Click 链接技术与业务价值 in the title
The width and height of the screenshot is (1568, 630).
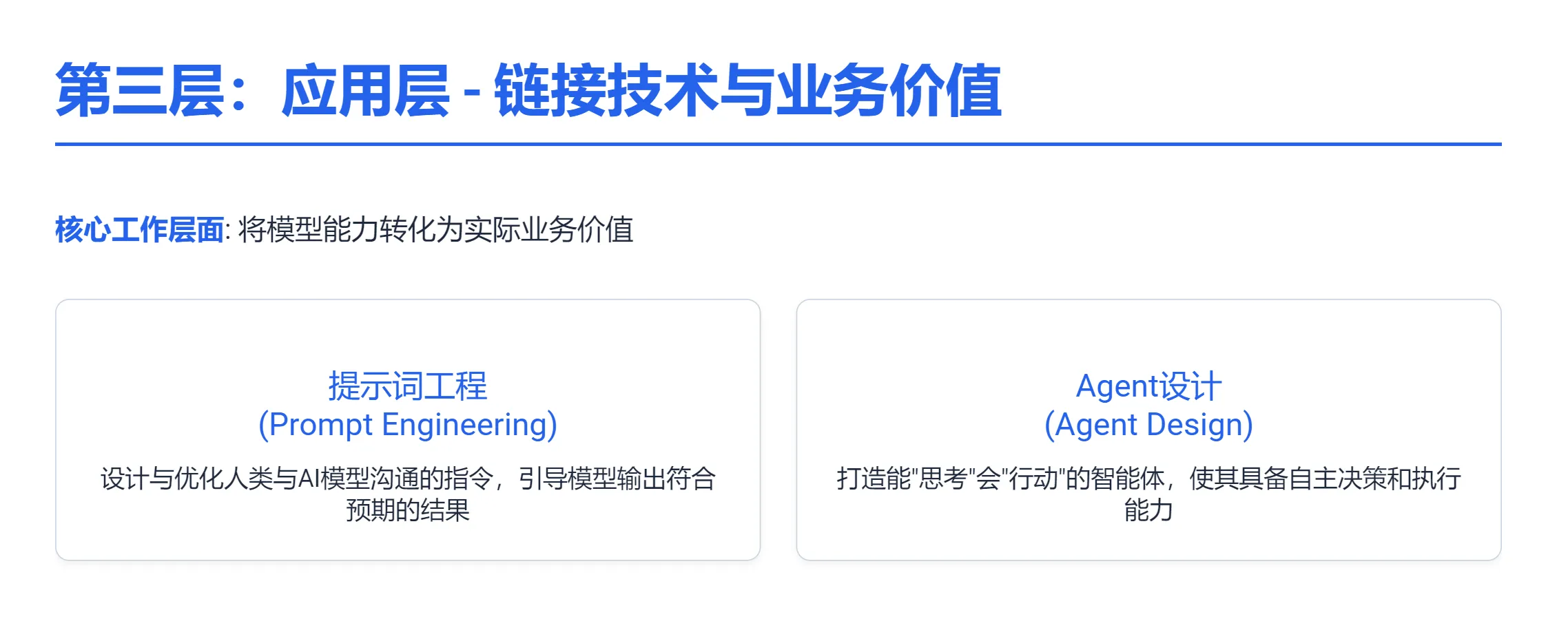pos(747,90)
